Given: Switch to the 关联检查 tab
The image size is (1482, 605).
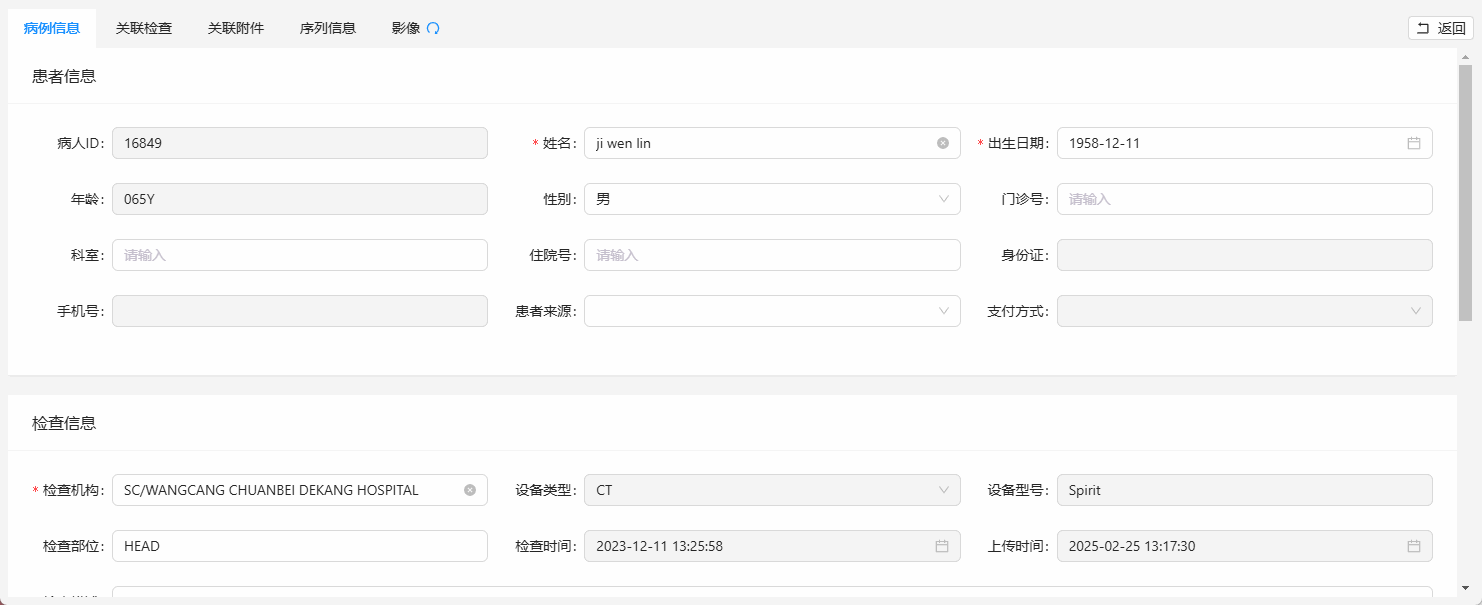Looking at the screenshot, I should click(x=144, y=28).
